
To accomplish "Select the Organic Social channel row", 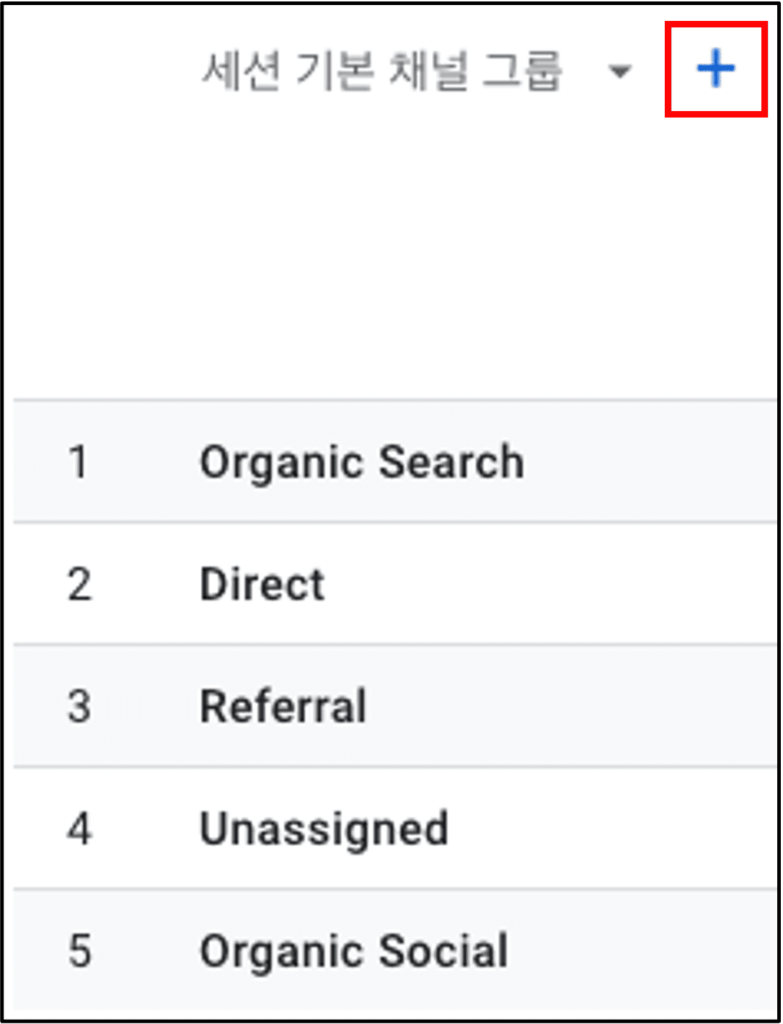I will point(395,950).
